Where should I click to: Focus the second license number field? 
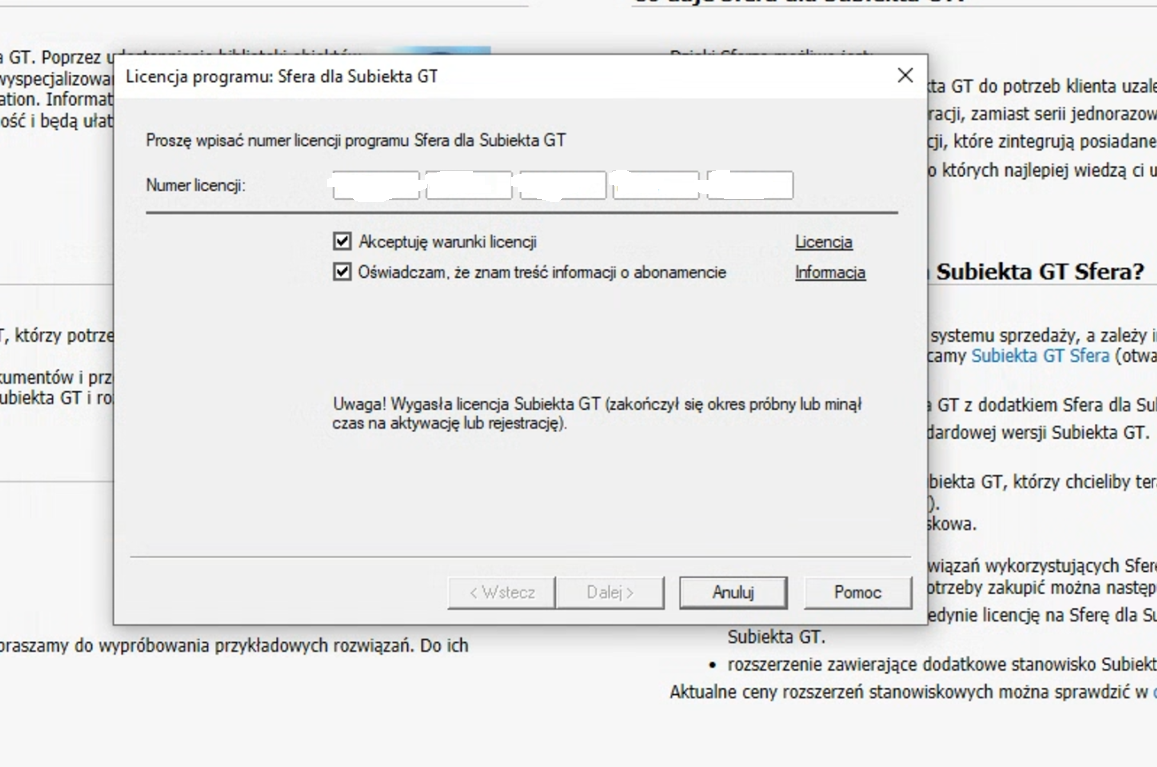click(x=469, y=185)
